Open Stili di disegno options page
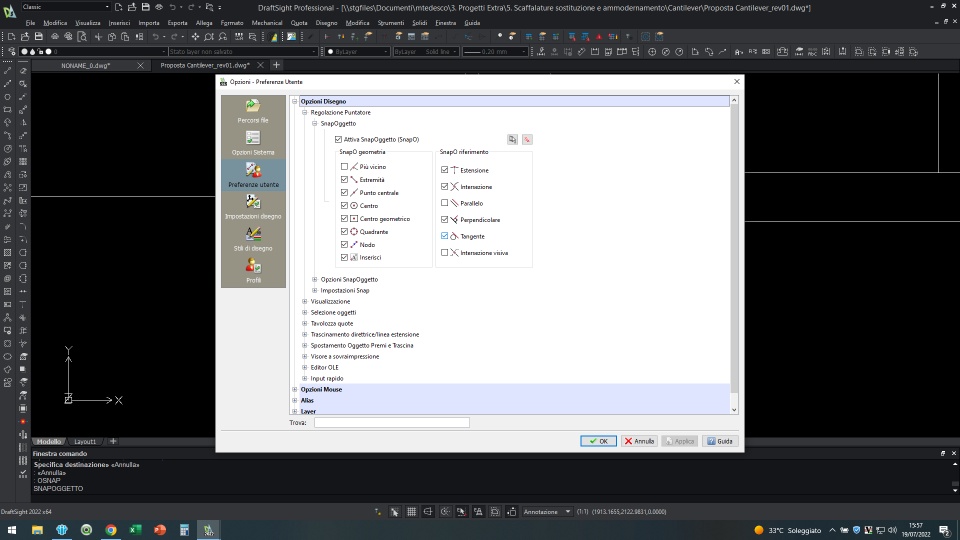960x540 pixels. [253, 239]
